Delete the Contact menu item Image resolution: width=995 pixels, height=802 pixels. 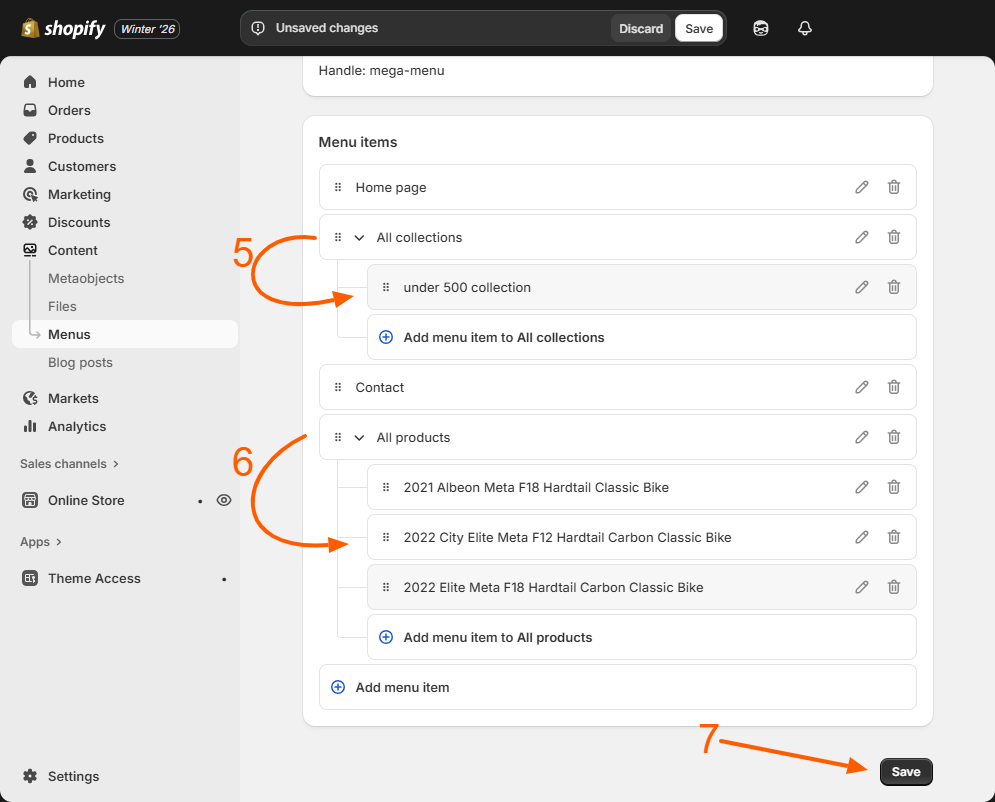(893, 387)
